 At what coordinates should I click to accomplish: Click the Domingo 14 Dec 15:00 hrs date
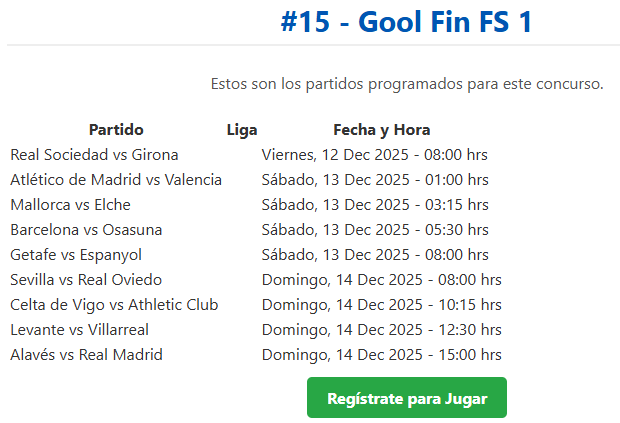coord(381,355)
